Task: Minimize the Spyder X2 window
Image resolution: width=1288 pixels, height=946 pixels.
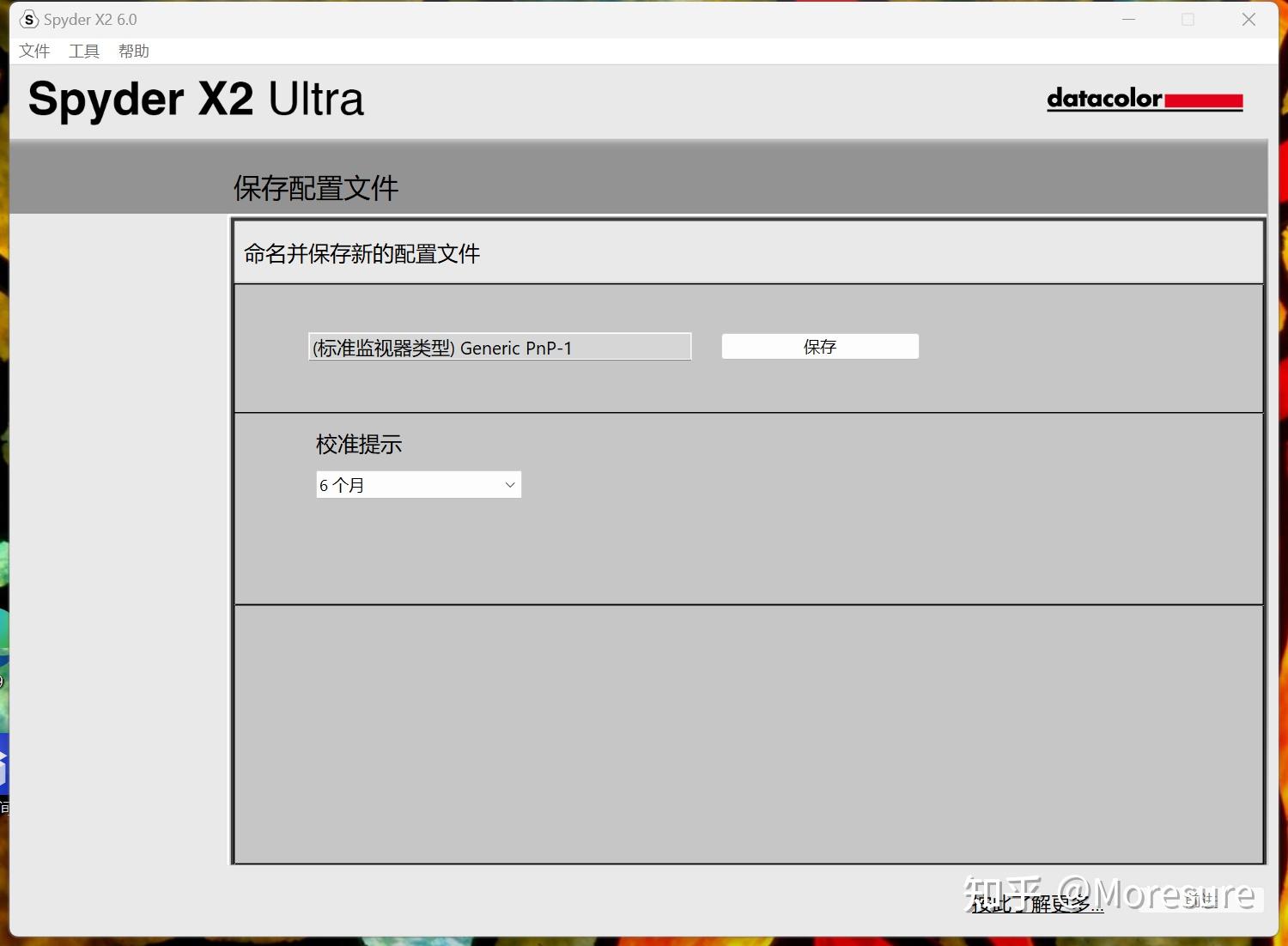Action: pyautogui.click(x=1128, y=19)
